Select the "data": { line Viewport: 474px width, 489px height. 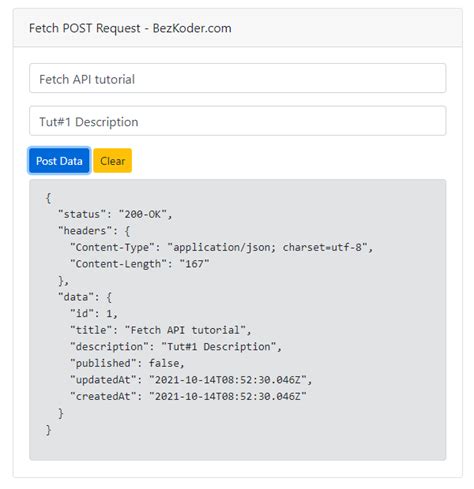click(85, 297)
